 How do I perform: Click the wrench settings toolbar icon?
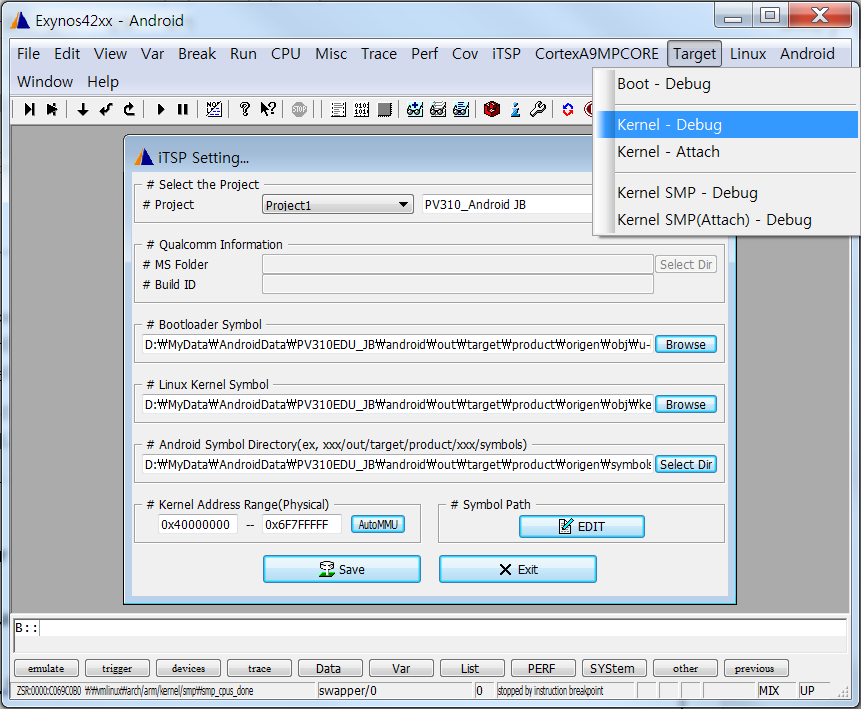point(537,109)
